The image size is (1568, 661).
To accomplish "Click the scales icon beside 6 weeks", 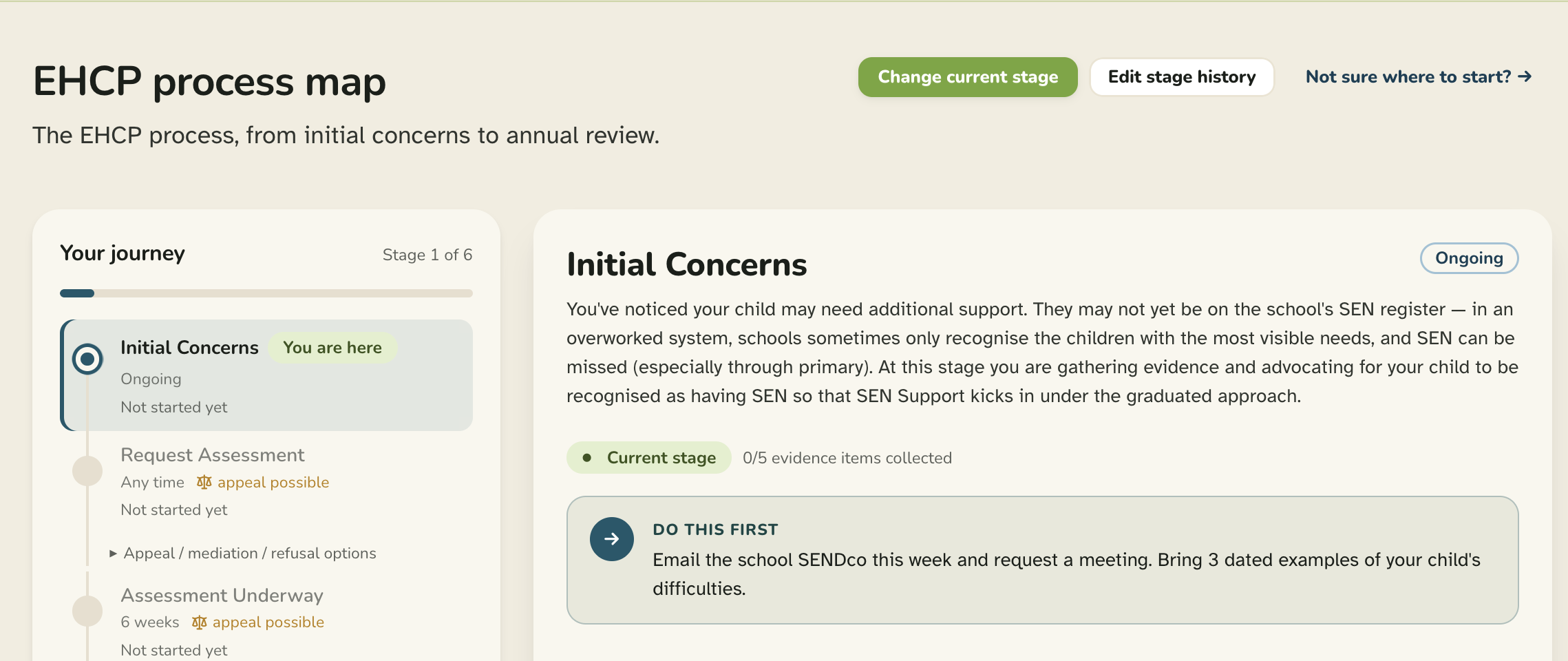I will (x=200, y=622).
